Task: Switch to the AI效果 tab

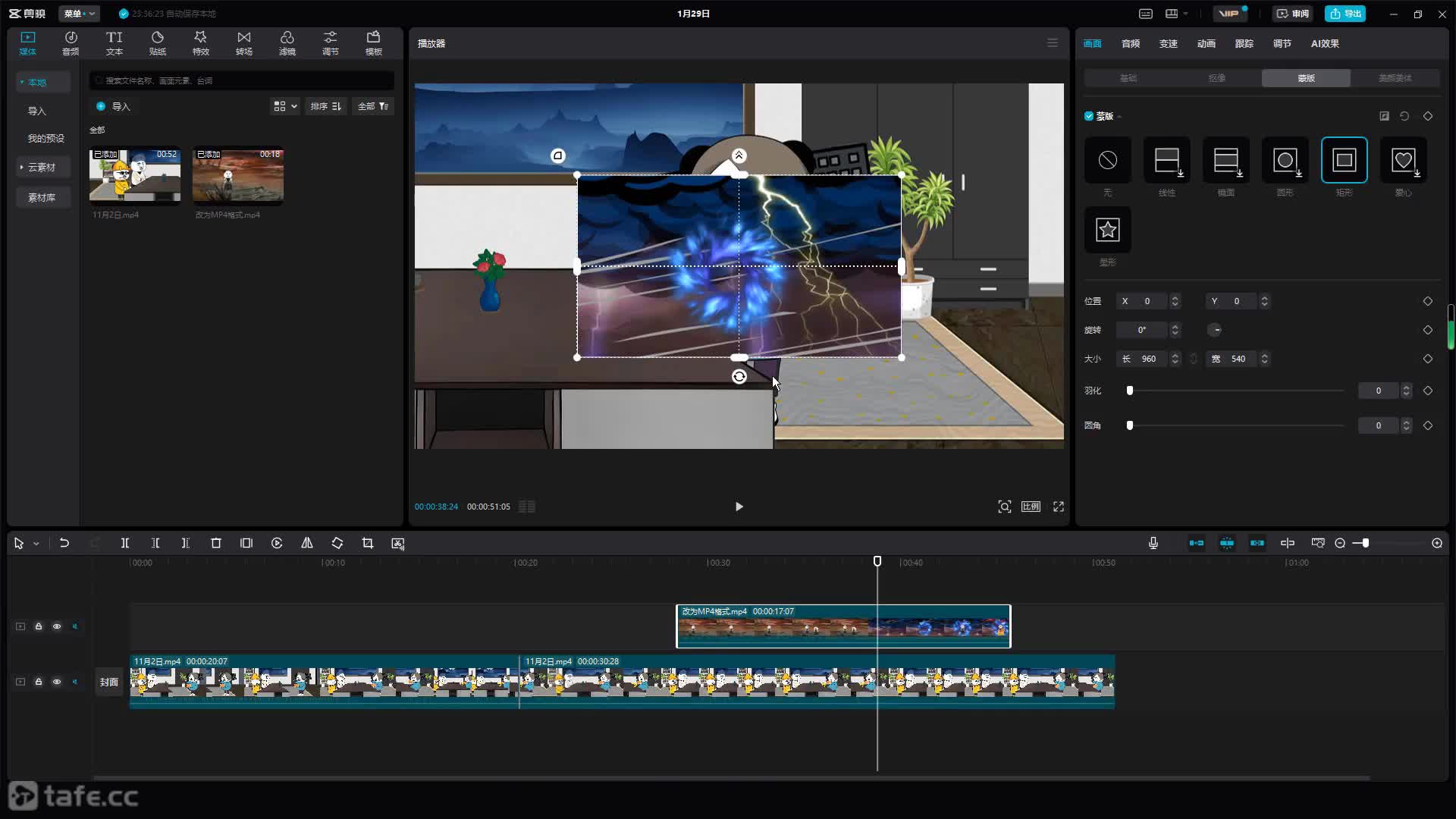Action: point(1325,44)
